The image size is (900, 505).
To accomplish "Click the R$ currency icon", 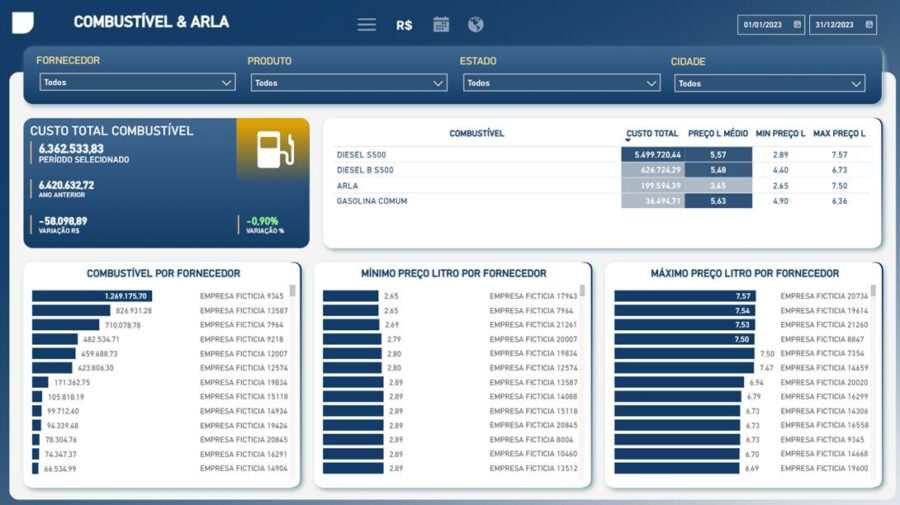I will pos(404,25).
